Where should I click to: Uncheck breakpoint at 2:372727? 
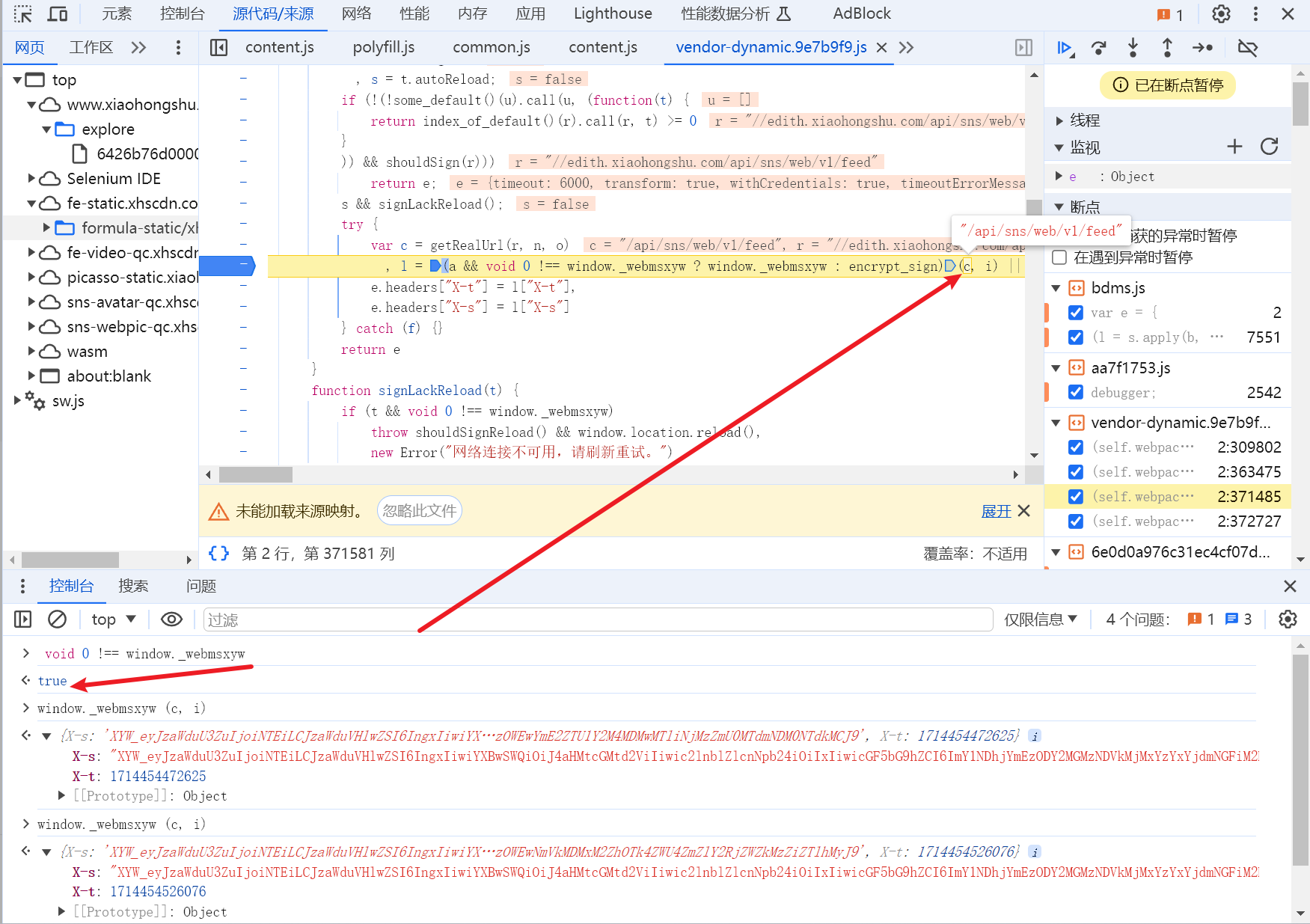click(x=1076, y=521)
